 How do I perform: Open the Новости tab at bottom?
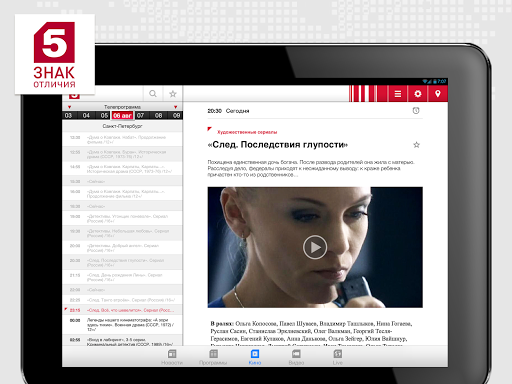click(x=172, y=357)
